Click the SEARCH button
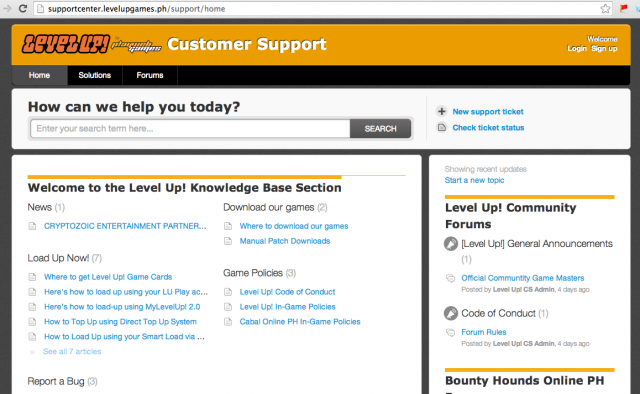The image size is (640, 394). point(380,129)
